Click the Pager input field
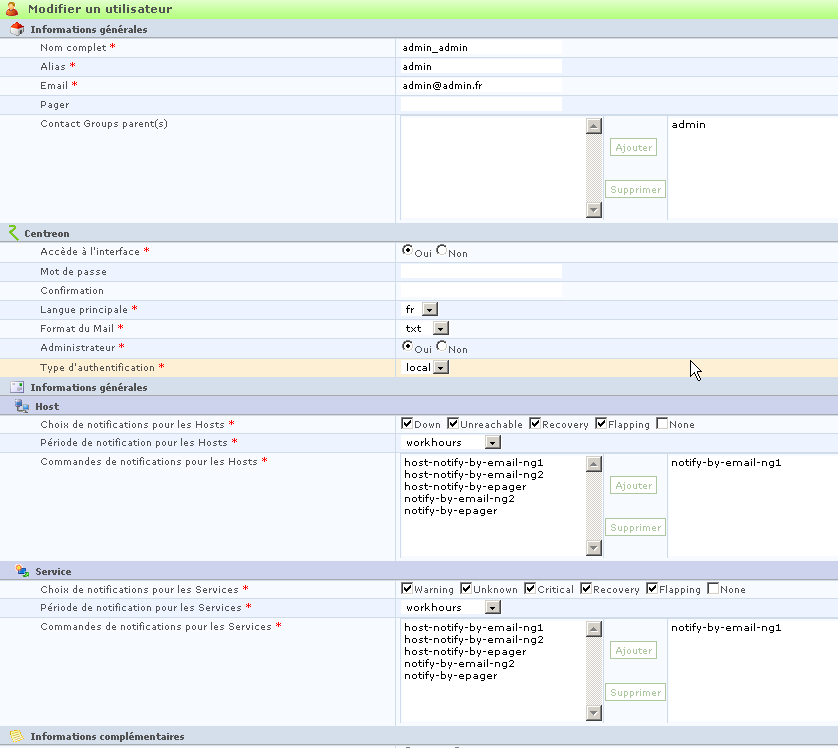Screen dimensions: 838x748 coord(481,104)
